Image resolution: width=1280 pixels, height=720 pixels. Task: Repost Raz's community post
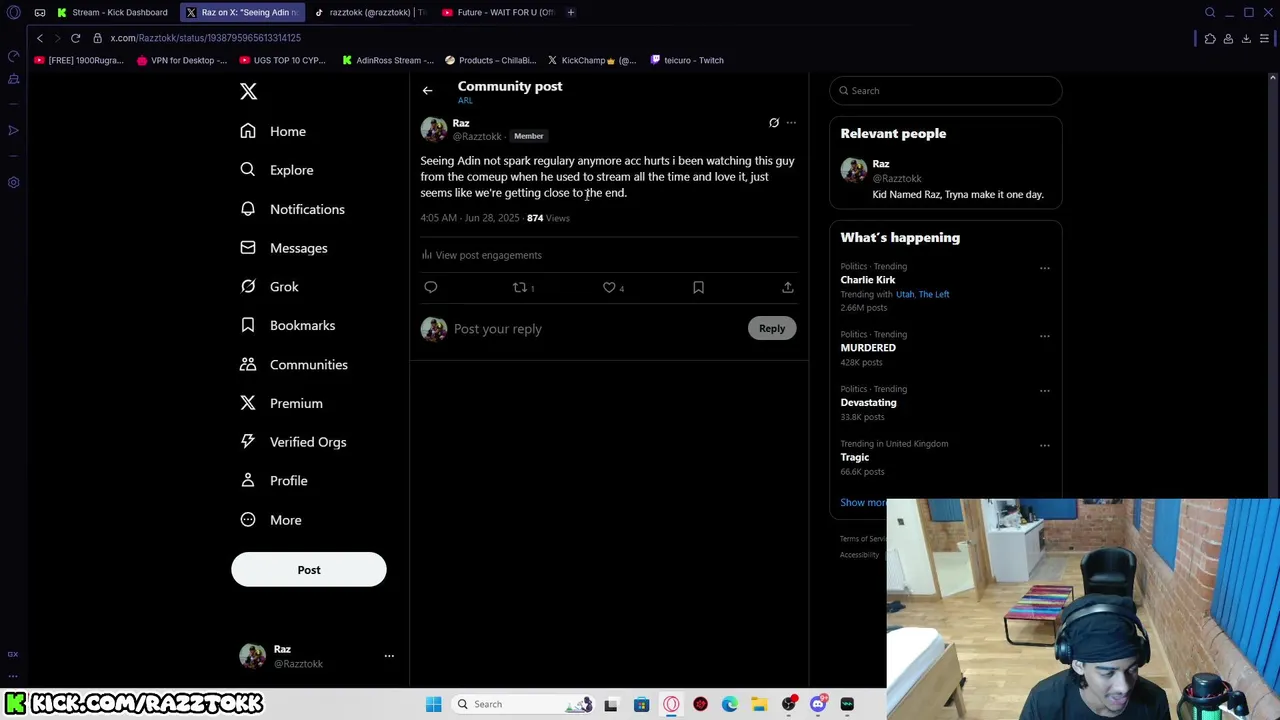(x=520, y=287)
